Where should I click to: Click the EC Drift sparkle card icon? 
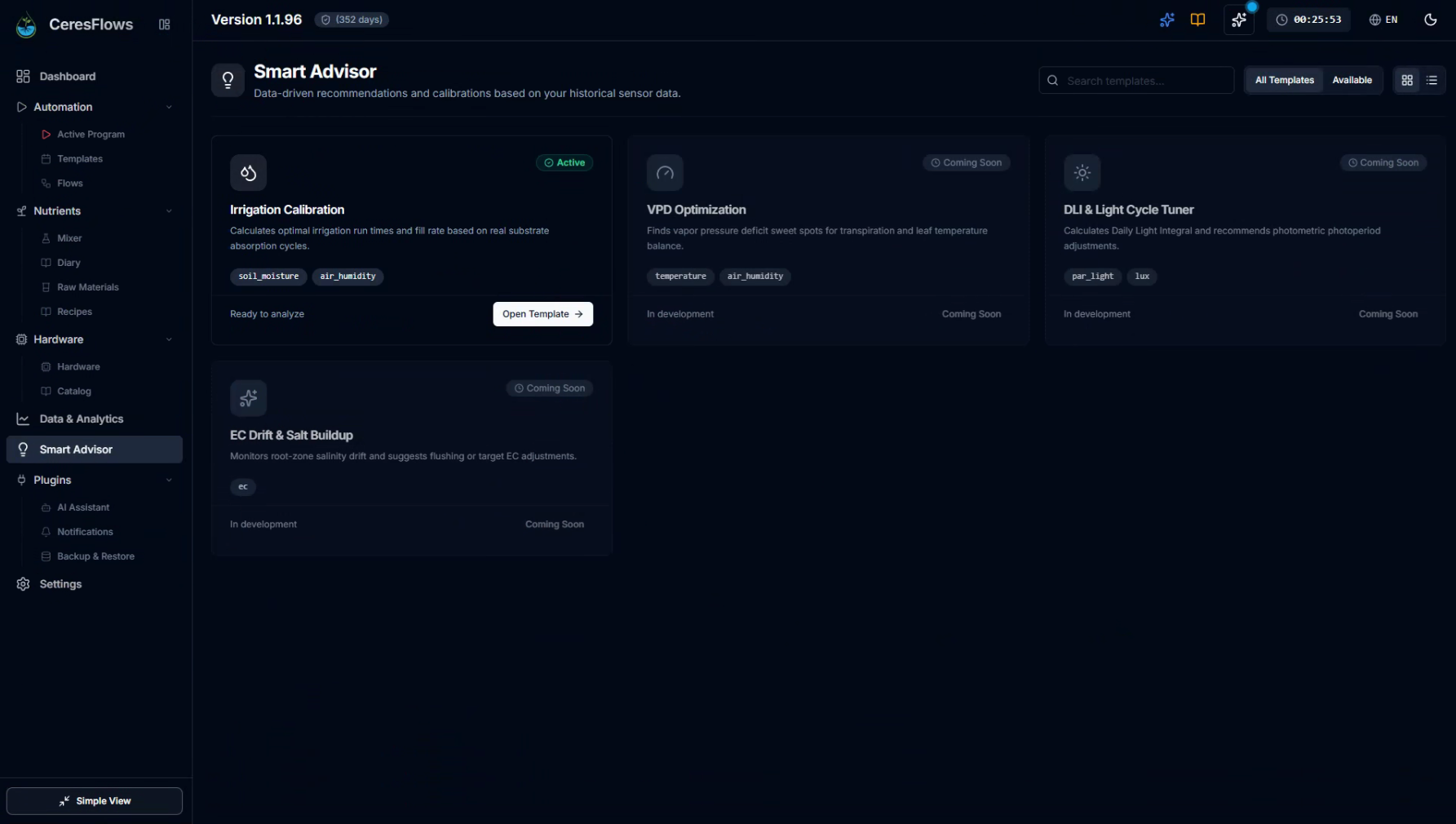[x=248, y=398]
